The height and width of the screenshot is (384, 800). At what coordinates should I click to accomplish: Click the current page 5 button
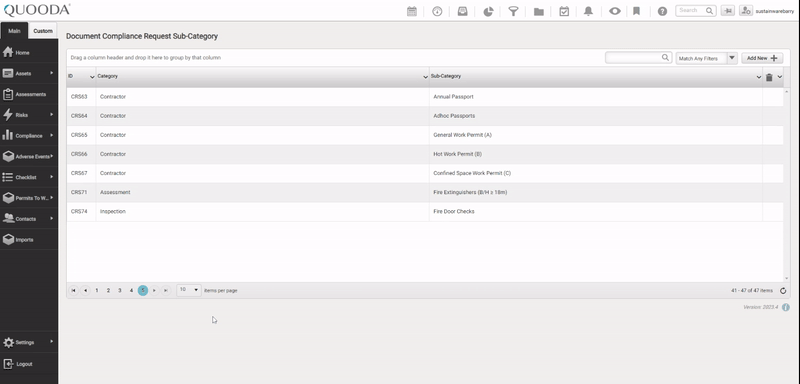point(143,290)
